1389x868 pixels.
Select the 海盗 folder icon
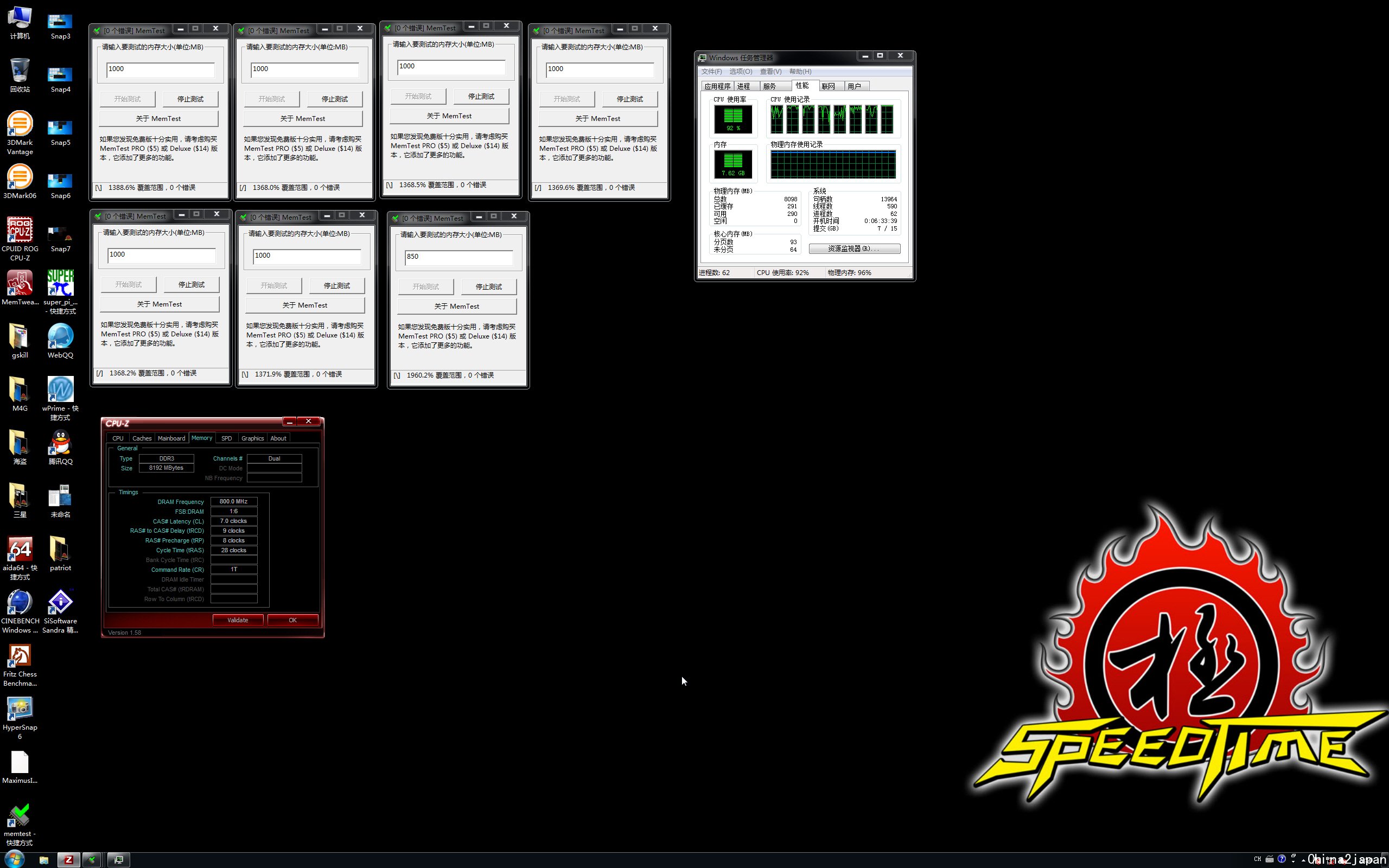pyautogui.click(x=20, y=447)
